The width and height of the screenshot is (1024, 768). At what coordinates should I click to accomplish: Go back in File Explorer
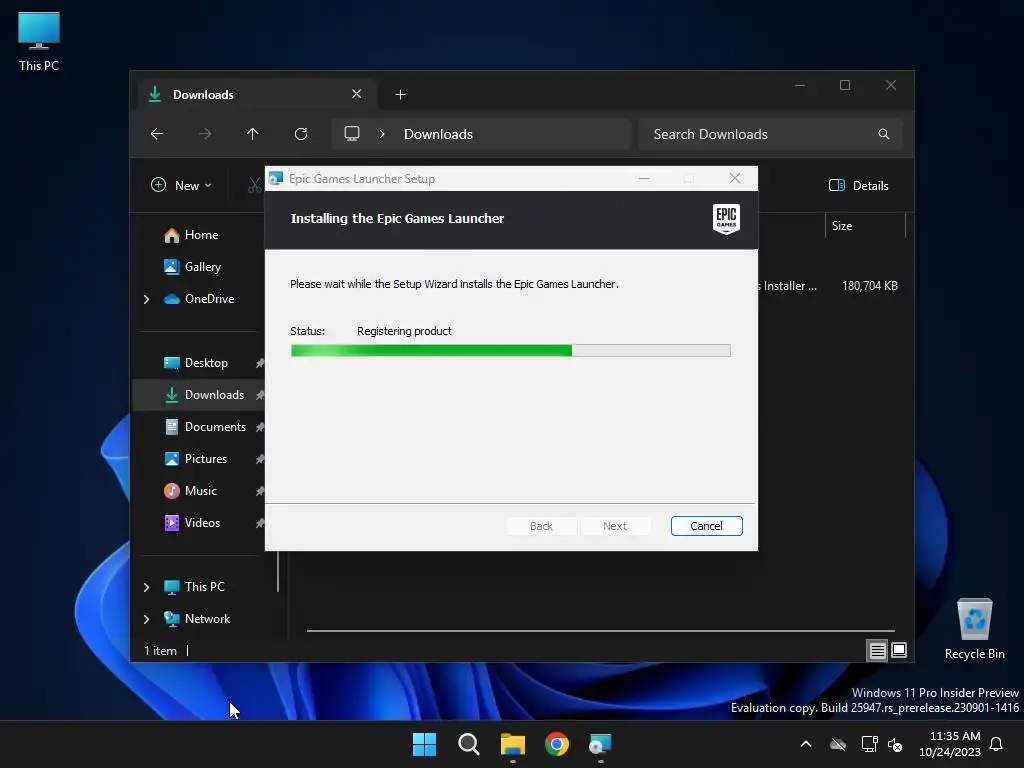pyautogui.click(x=157, y=134)
